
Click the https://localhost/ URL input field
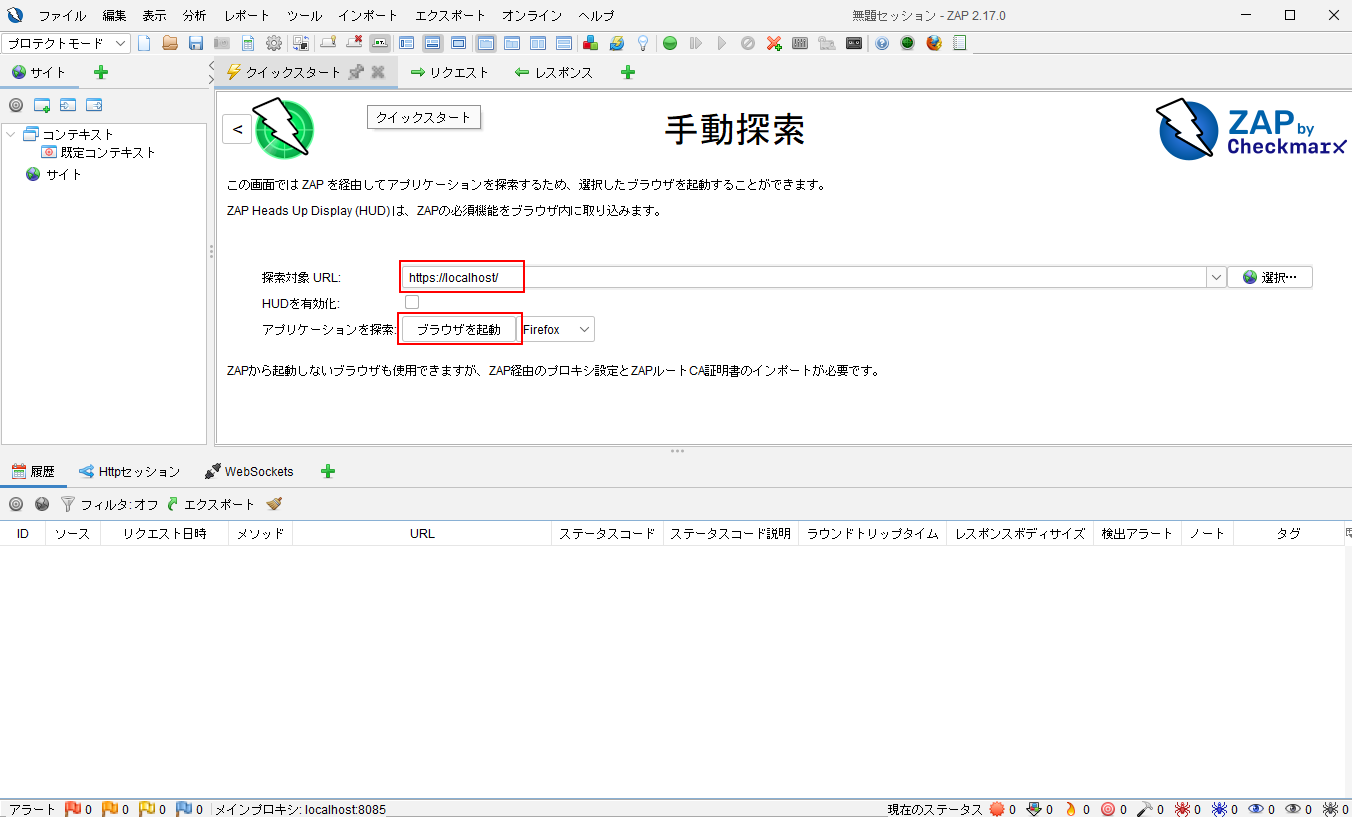tap(803, 277)
